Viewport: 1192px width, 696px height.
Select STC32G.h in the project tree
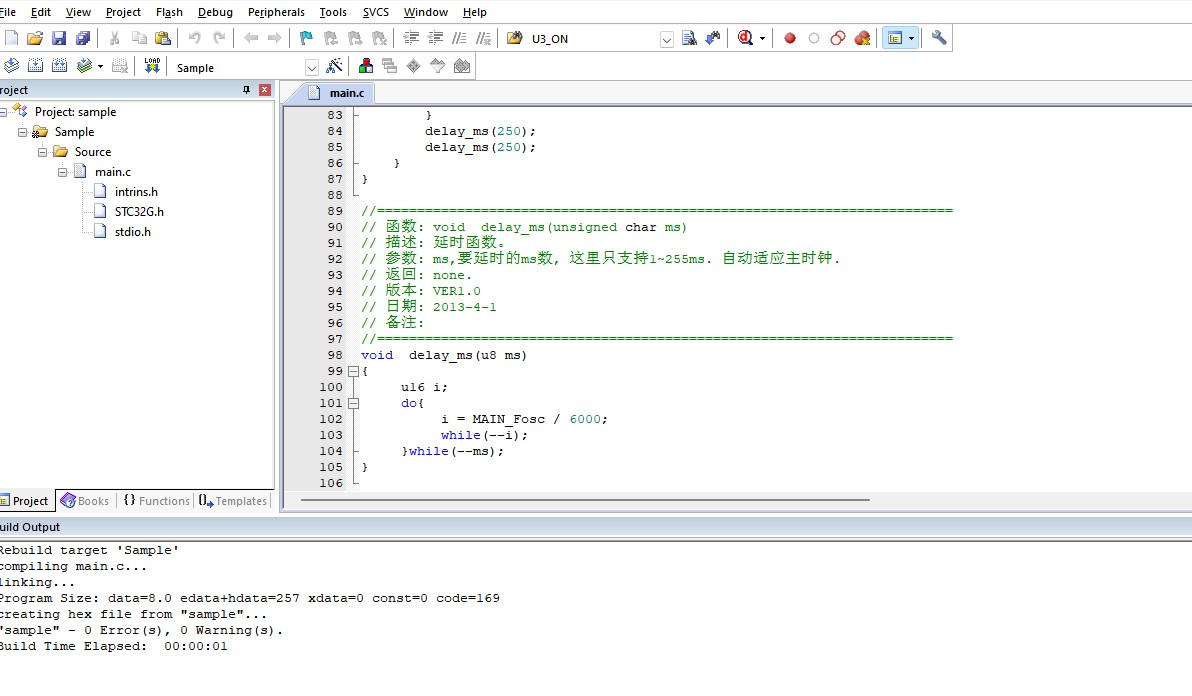tap(139, 212)
